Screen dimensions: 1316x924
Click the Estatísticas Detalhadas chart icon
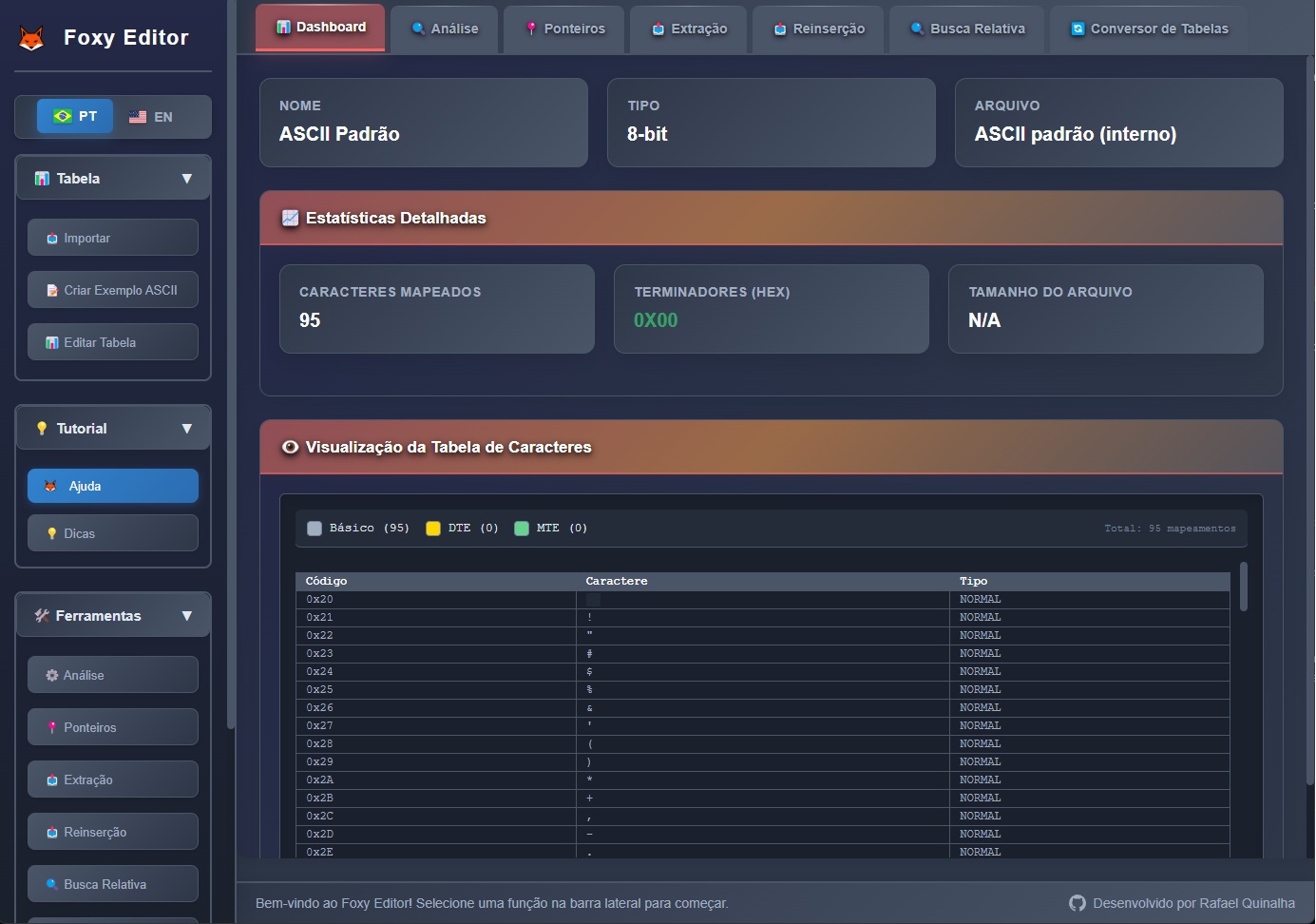[x=290, y=218]
